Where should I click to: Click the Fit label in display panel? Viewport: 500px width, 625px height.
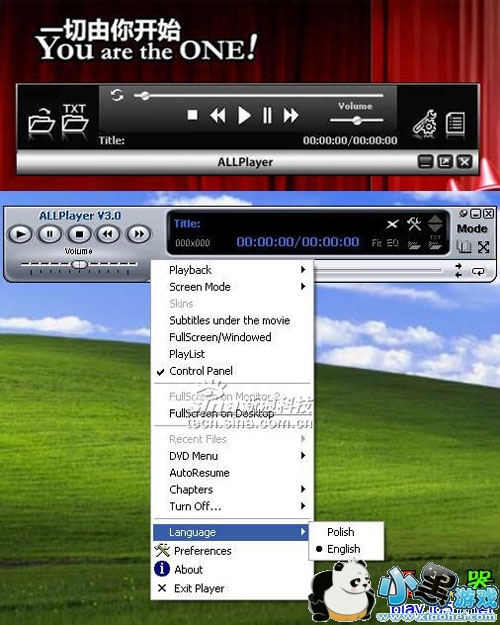point(376,243)
